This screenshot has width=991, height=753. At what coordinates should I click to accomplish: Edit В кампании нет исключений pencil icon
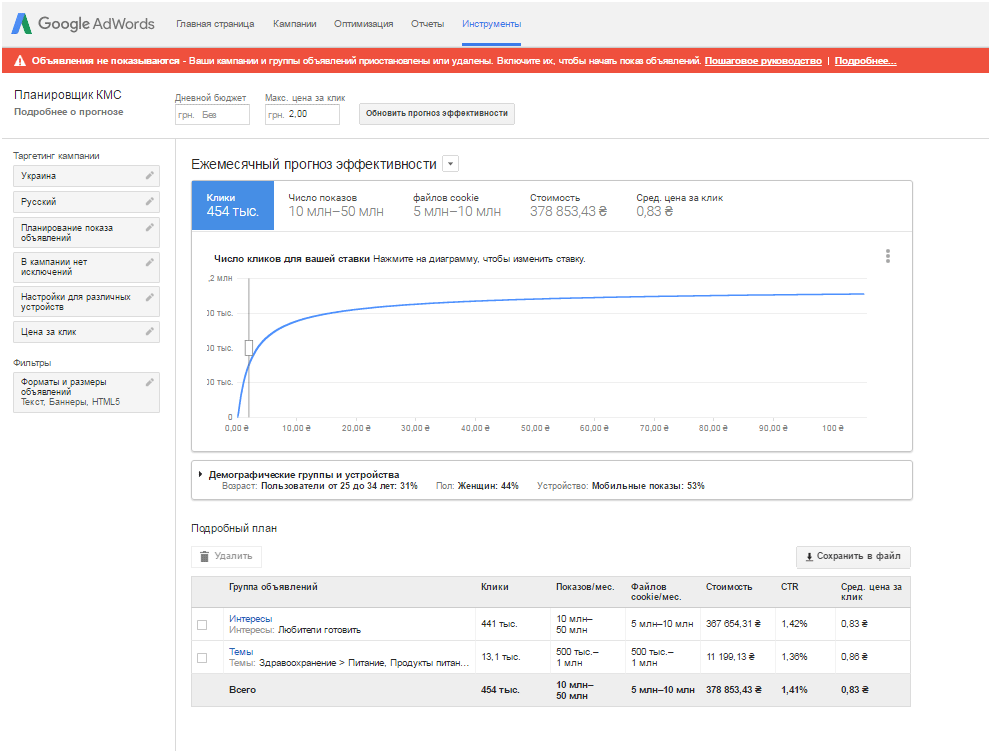150,262
